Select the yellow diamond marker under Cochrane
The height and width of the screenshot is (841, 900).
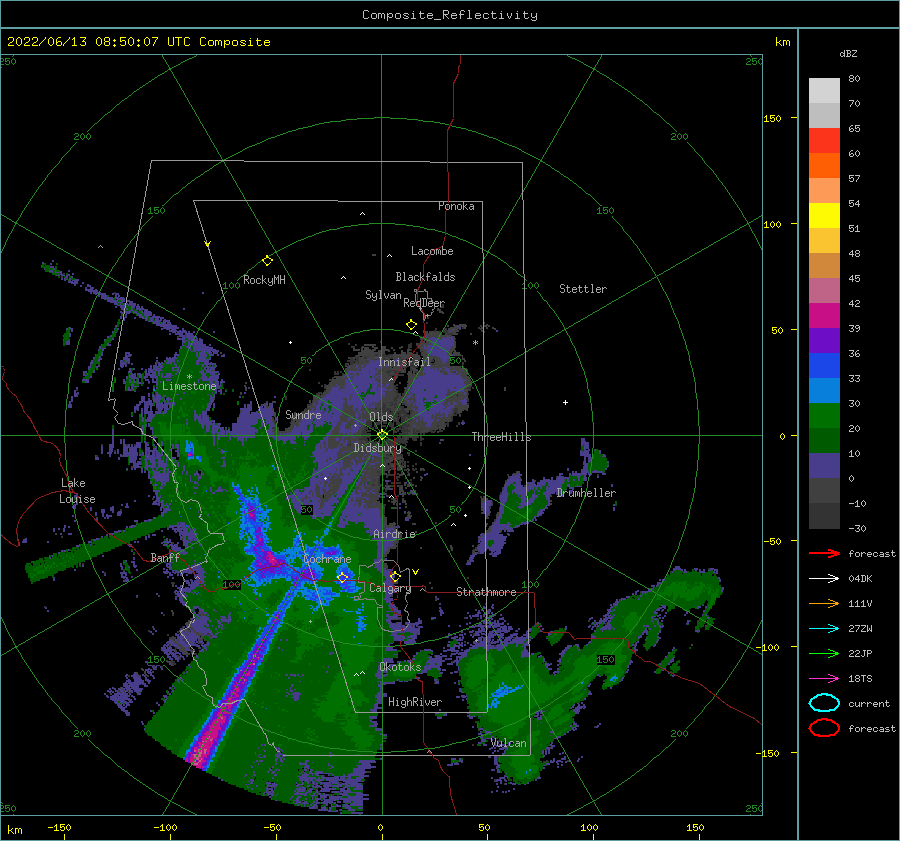pos(342,577)
